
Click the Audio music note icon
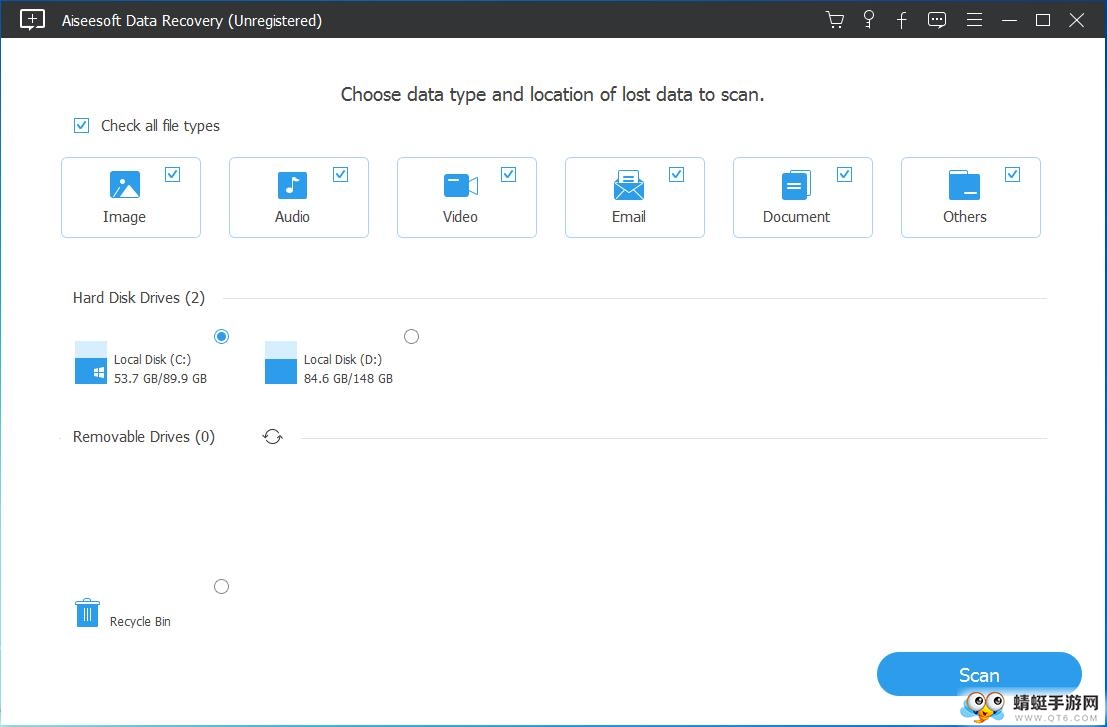[292, 185]
